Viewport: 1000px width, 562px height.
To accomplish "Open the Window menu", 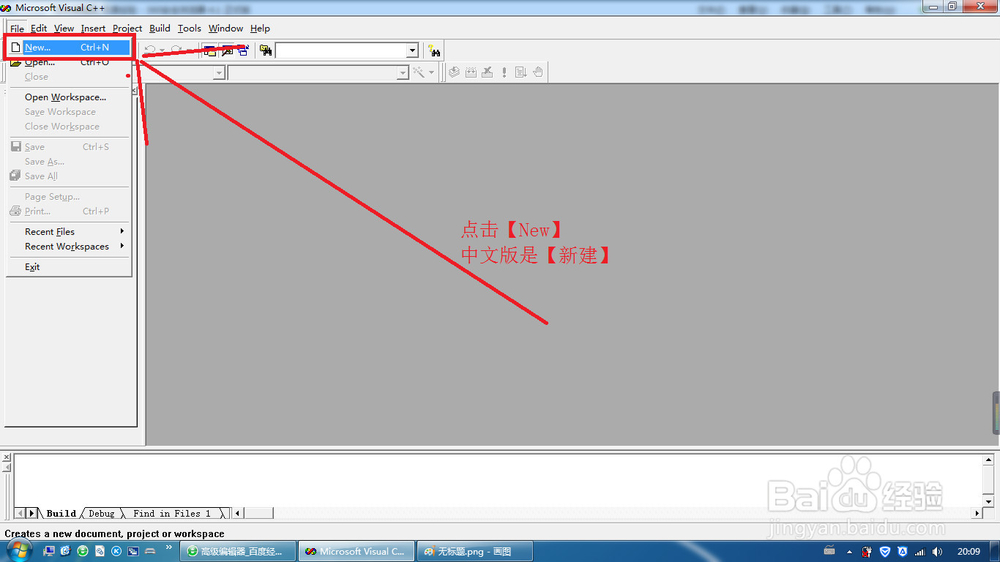I will (x=226, y=28).
